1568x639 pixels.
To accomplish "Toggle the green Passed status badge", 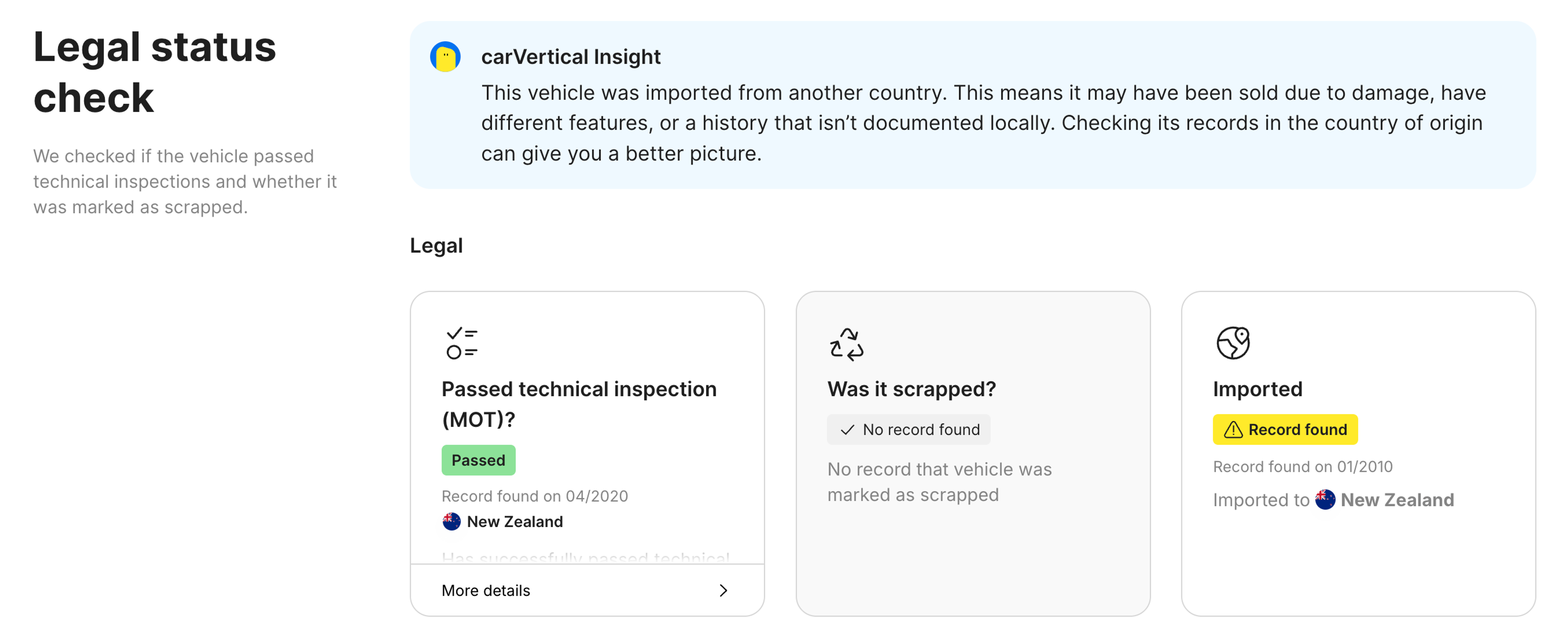I will [x=479, y=460].
